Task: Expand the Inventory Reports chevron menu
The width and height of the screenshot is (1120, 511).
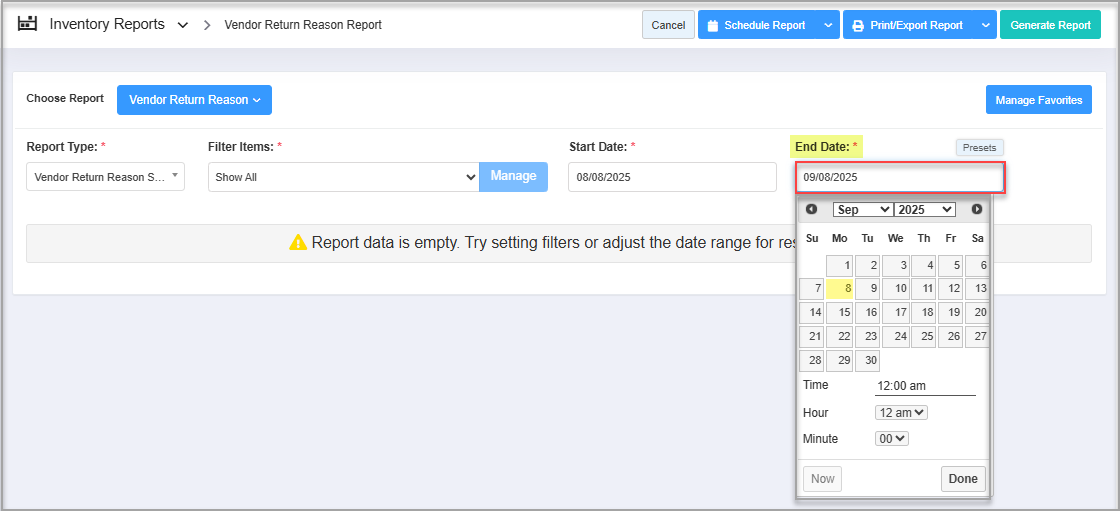Action: (x=182, y=25)
